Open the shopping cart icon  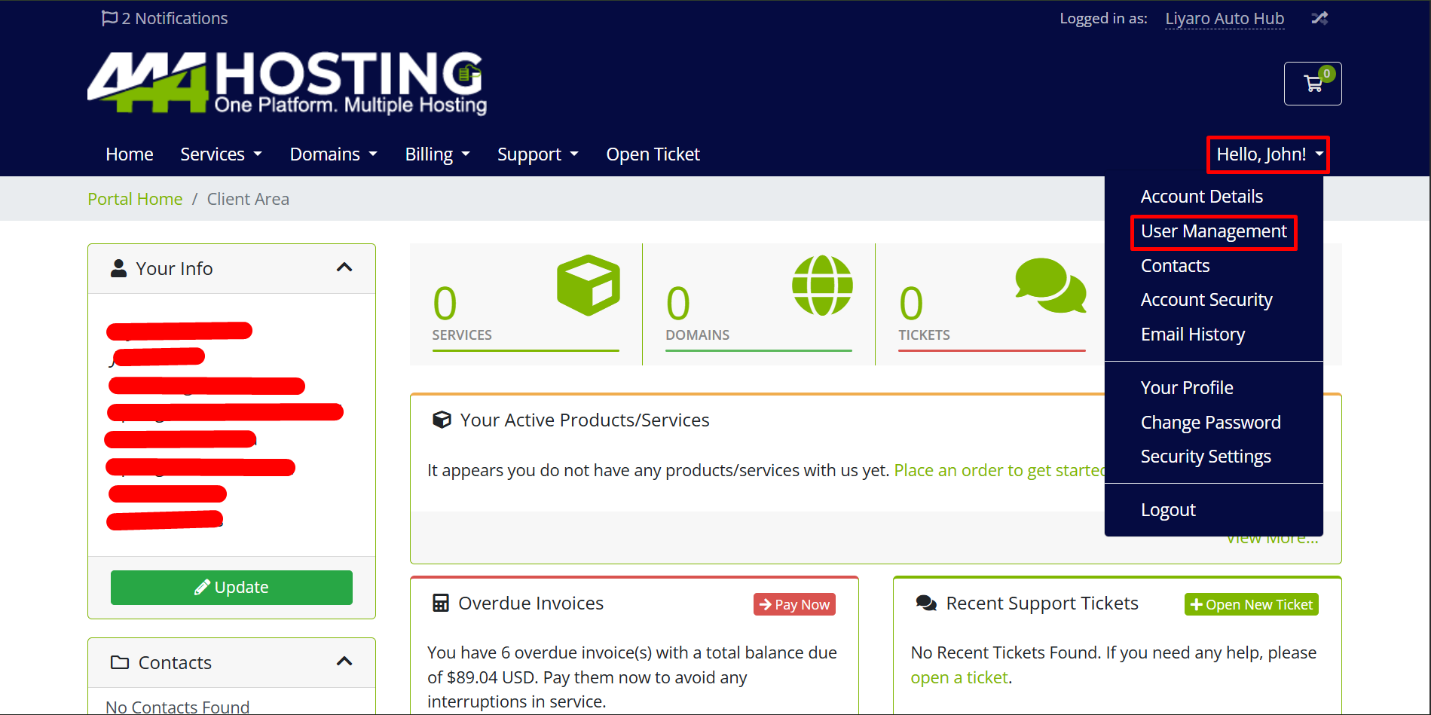tap(1312, 84)
